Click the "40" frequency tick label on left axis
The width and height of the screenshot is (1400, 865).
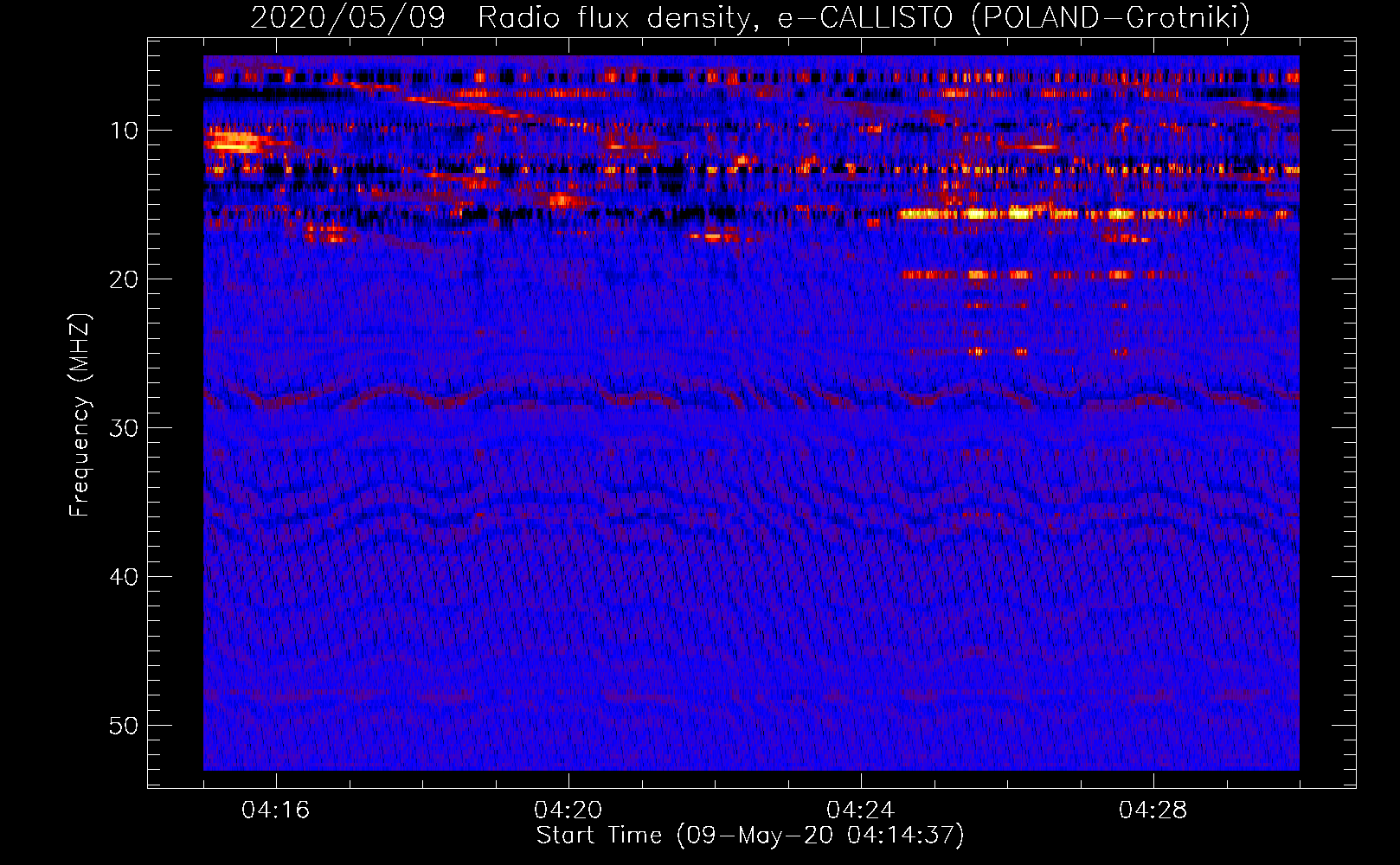click(125, 577)
